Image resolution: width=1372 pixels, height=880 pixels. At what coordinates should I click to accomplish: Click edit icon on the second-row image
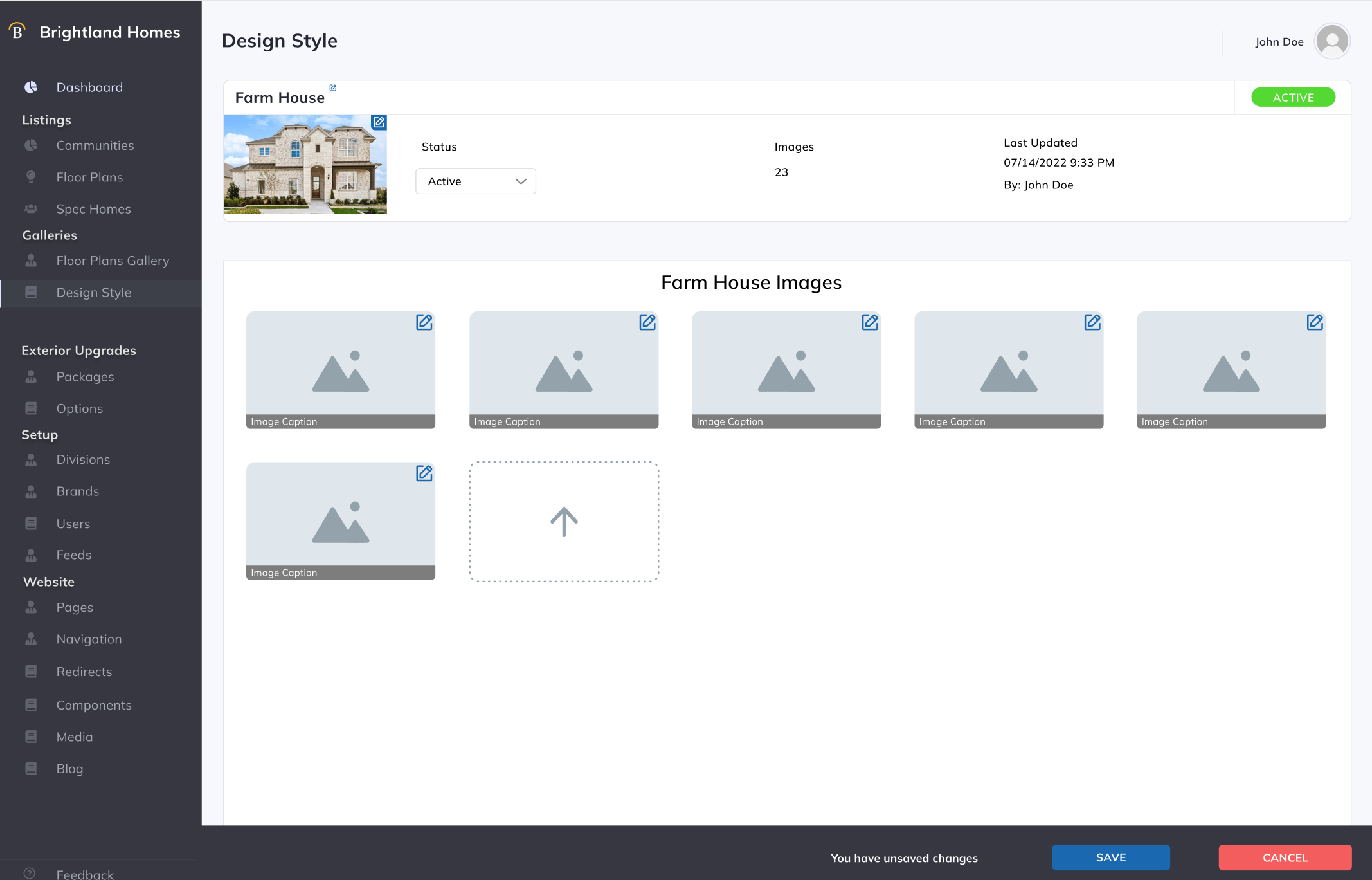click(424, 473)
